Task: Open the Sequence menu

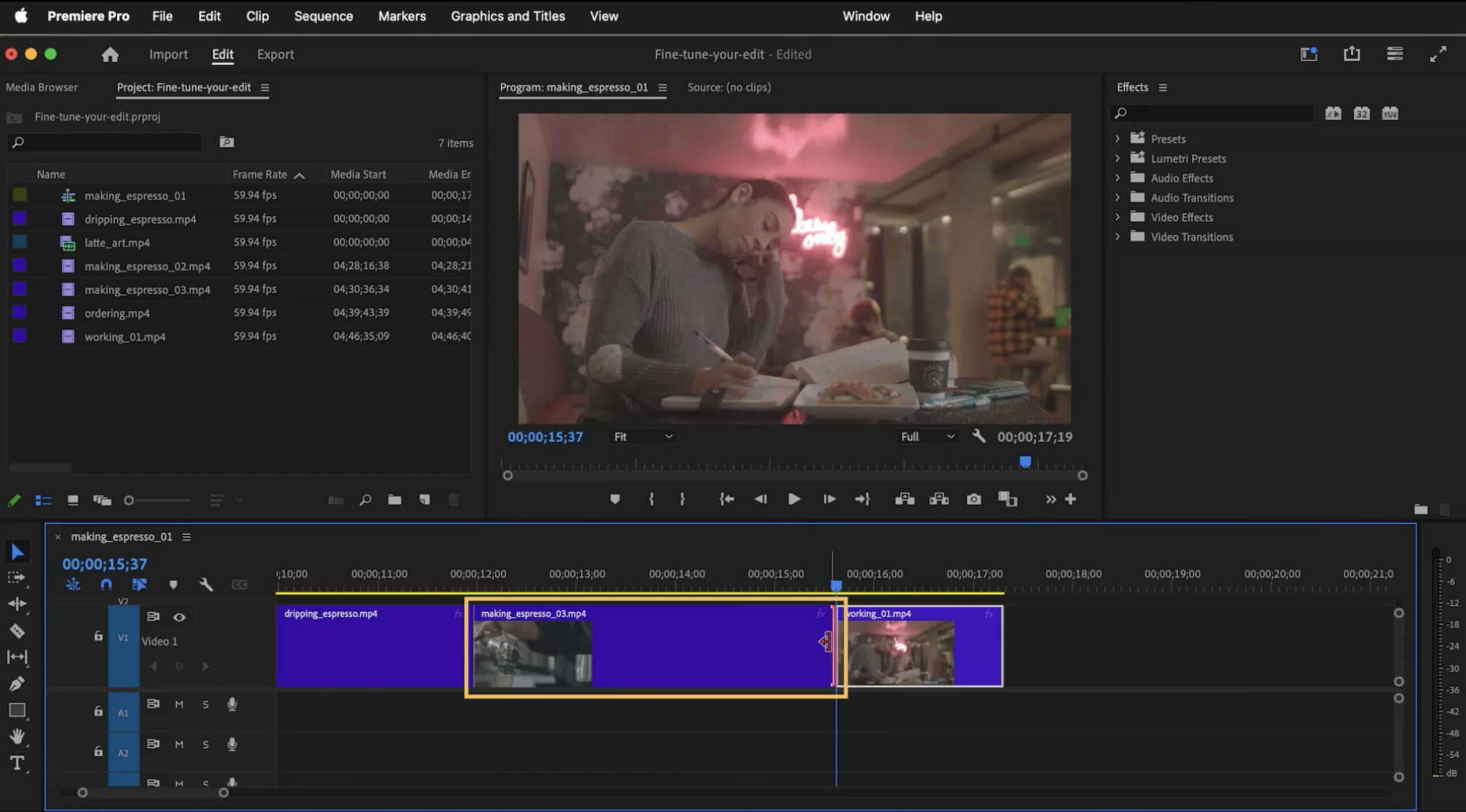Action: [x=323, y=16]
